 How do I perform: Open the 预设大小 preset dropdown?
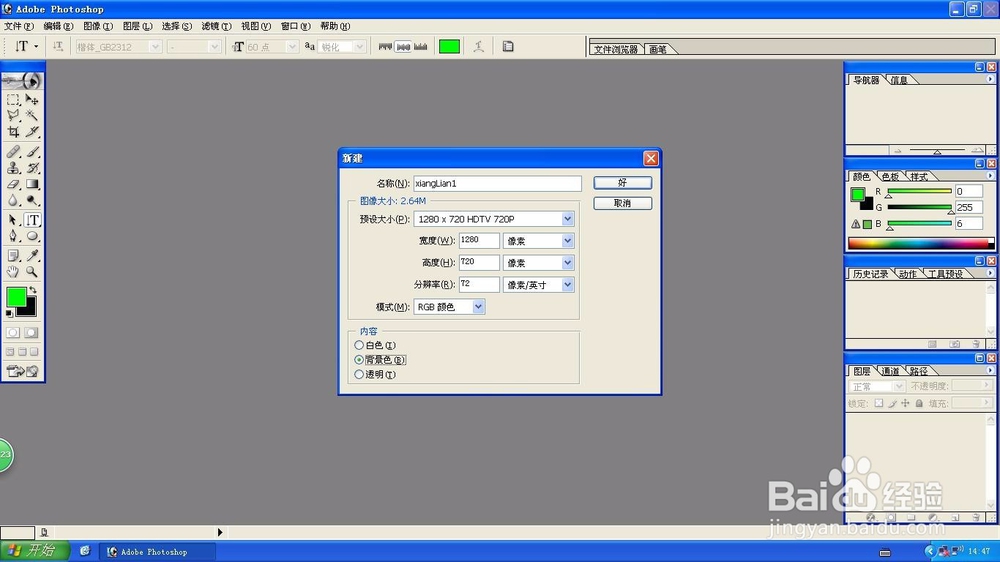567,219
